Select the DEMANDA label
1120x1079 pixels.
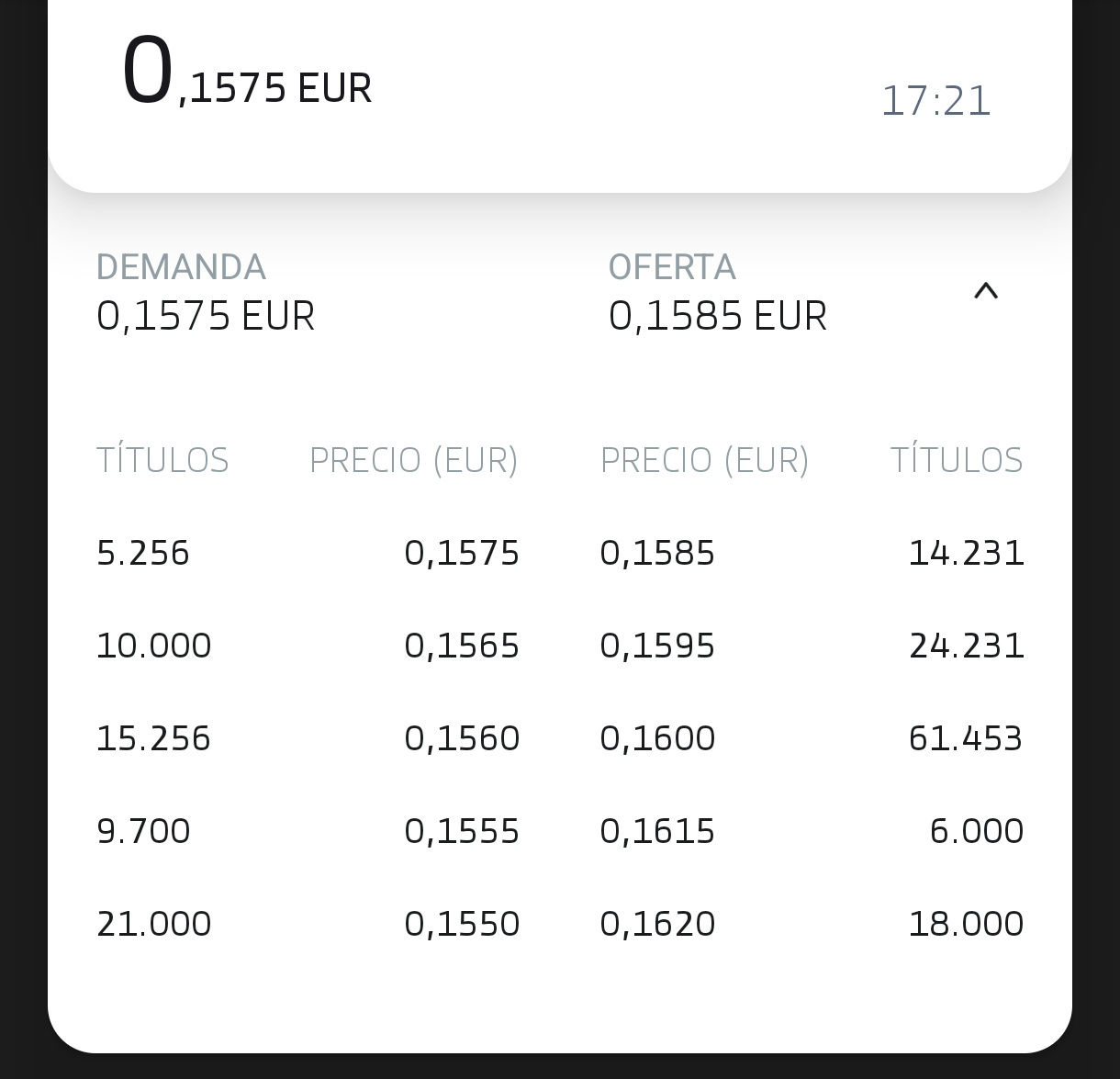point(182,266)
